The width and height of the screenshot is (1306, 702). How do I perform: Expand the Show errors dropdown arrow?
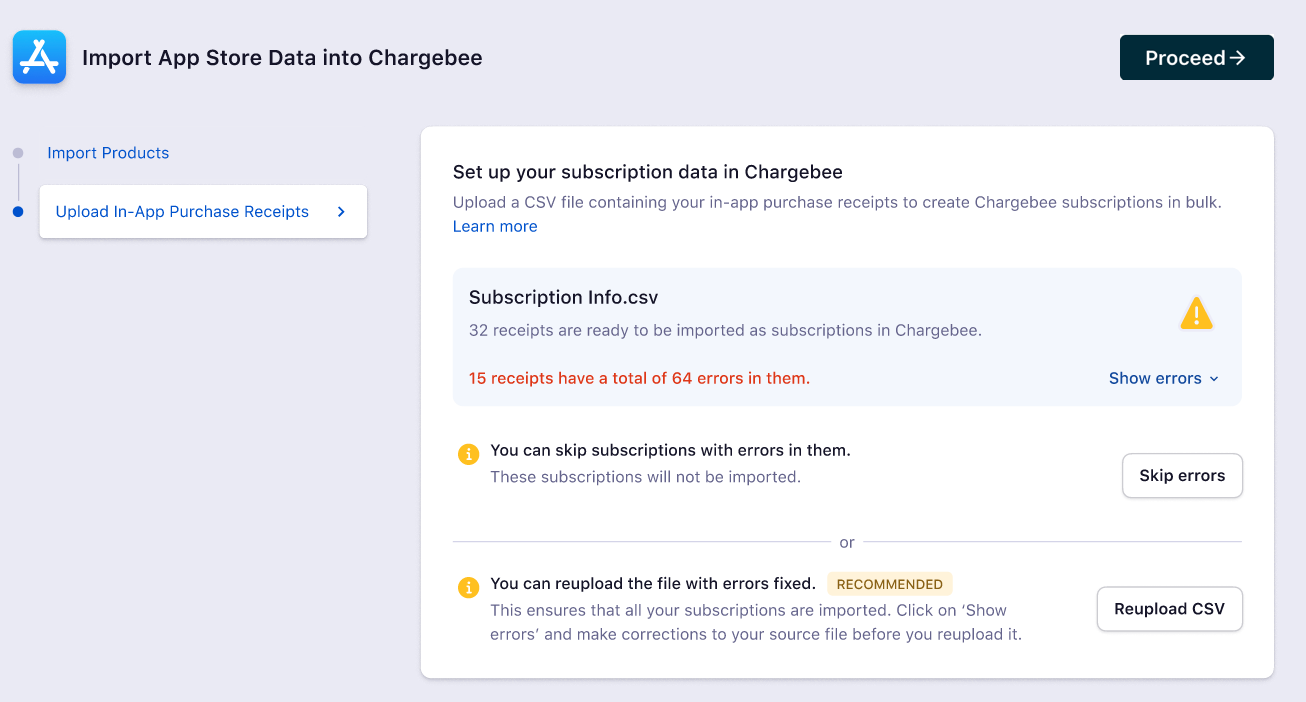coord(1214,379)
